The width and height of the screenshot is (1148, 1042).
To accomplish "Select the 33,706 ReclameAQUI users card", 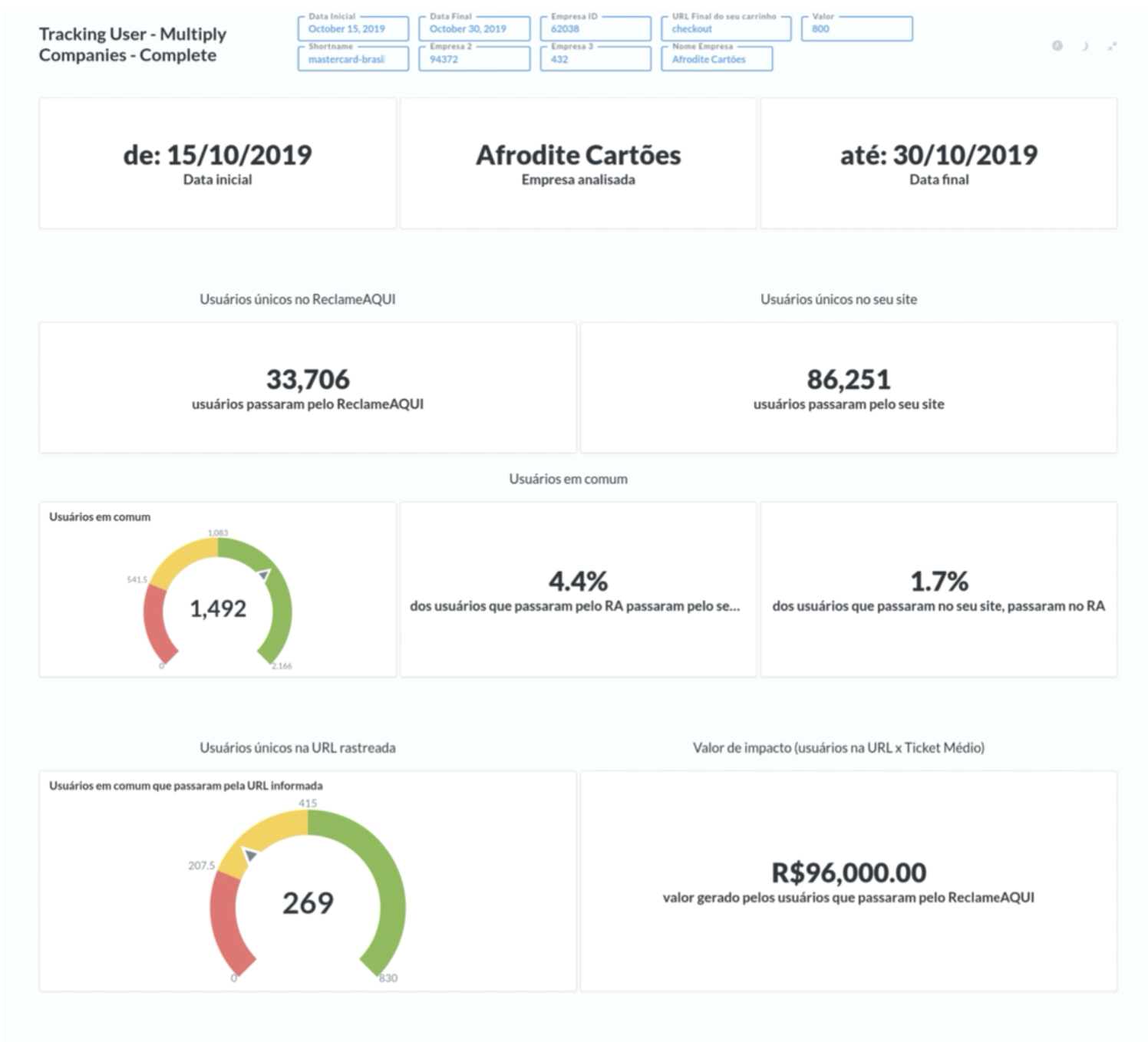I will point(308,387).
